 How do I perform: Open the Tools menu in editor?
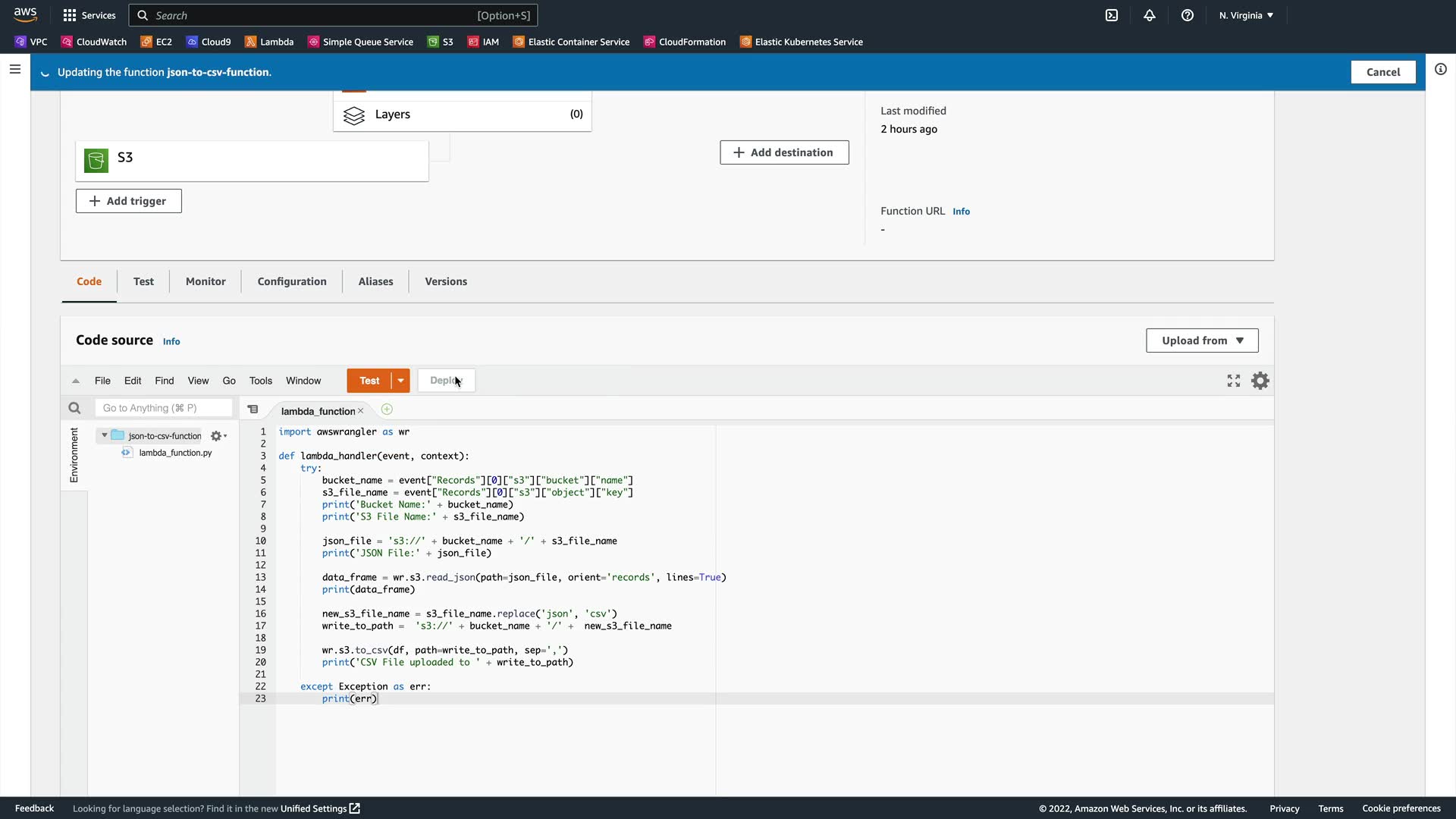(260, 381)
